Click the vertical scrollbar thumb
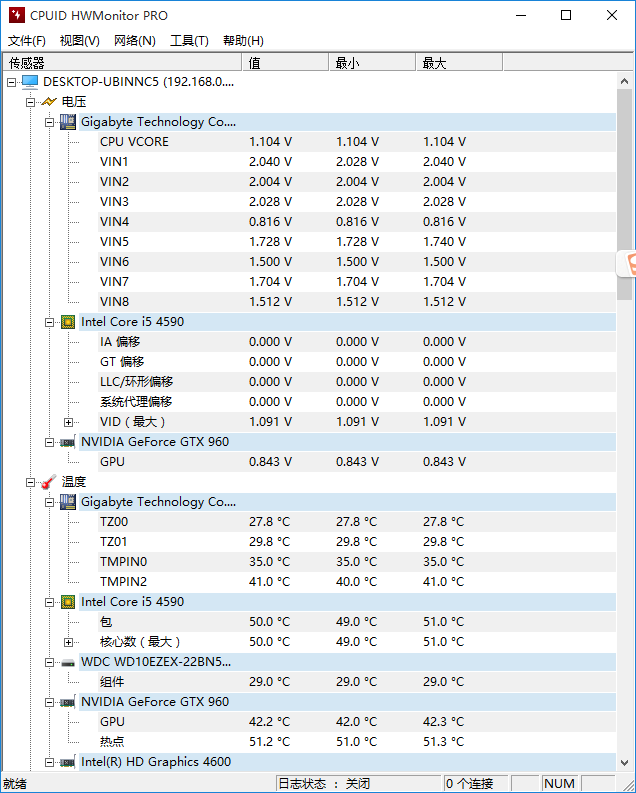 [x=624, y=195]
